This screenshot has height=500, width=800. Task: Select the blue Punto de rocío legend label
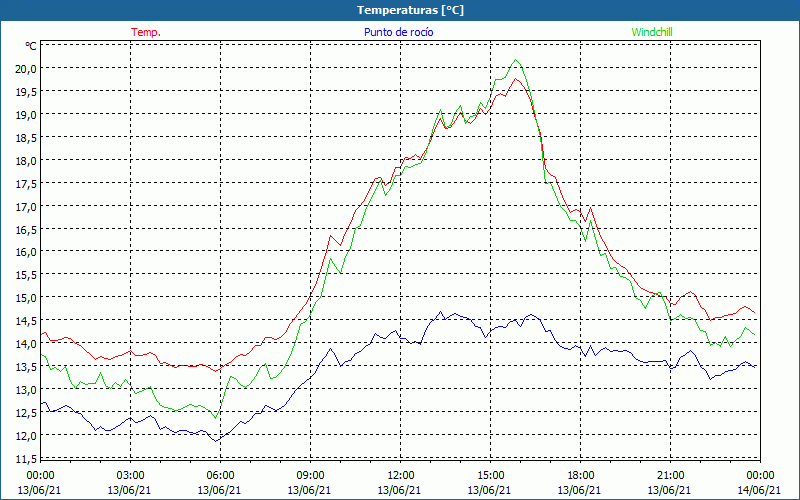(398, 32)
